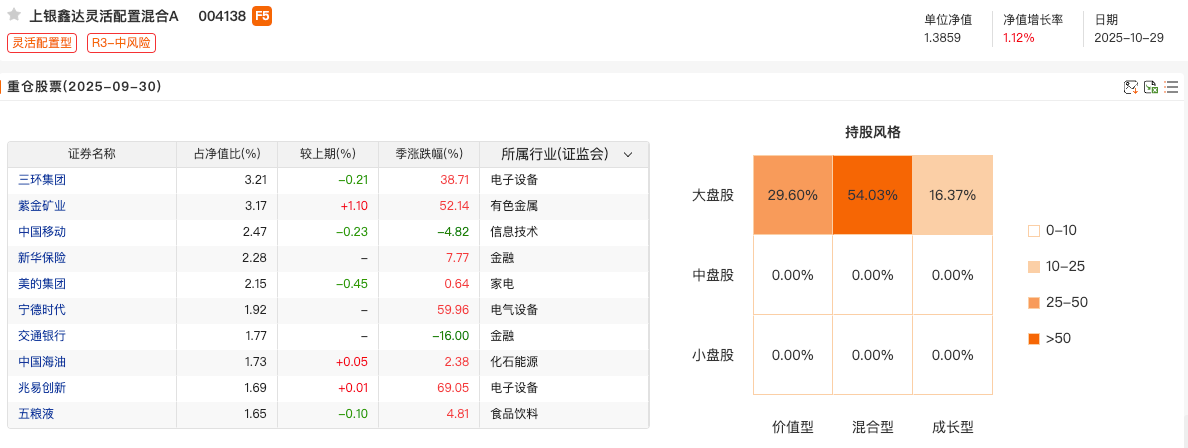The width and height of the screenshot is (1188, 448).
Task: Click the >50 legend color swatch
Action: point(1034,339)
